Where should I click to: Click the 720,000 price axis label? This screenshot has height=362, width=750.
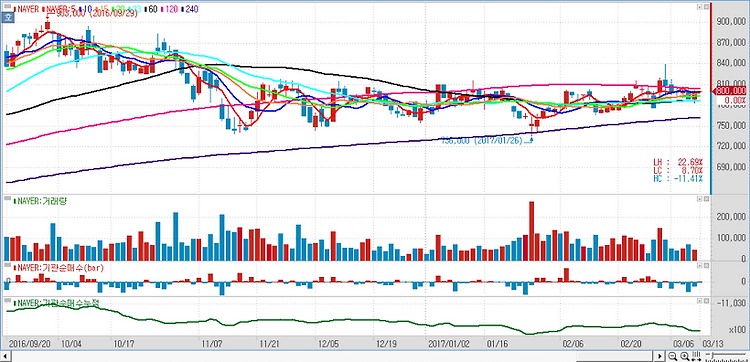(730, 146)
